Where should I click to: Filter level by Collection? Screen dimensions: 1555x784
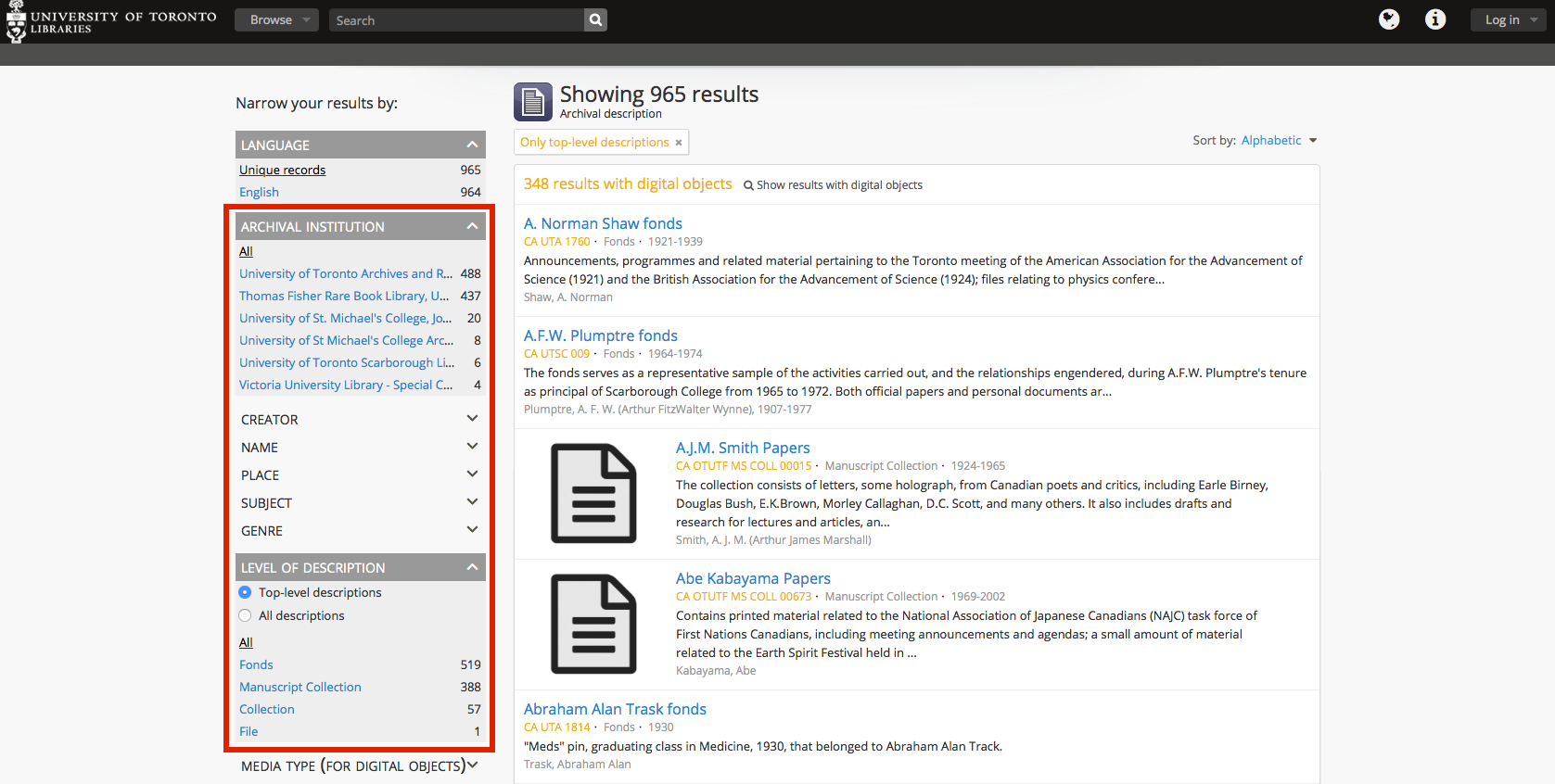[267, 709]
